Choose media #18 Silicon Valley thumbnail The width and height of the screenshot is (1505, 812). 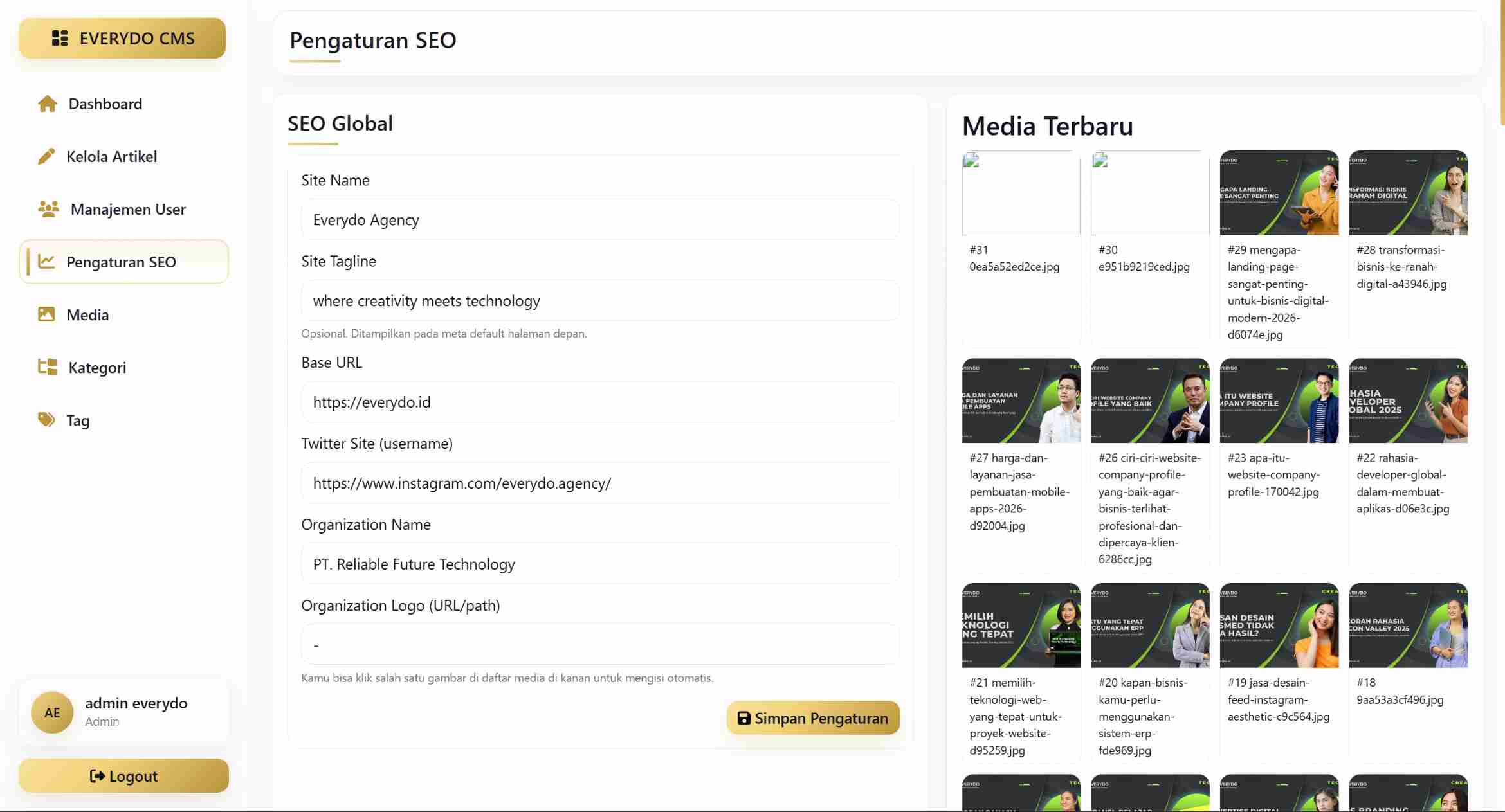(1409, 626)
